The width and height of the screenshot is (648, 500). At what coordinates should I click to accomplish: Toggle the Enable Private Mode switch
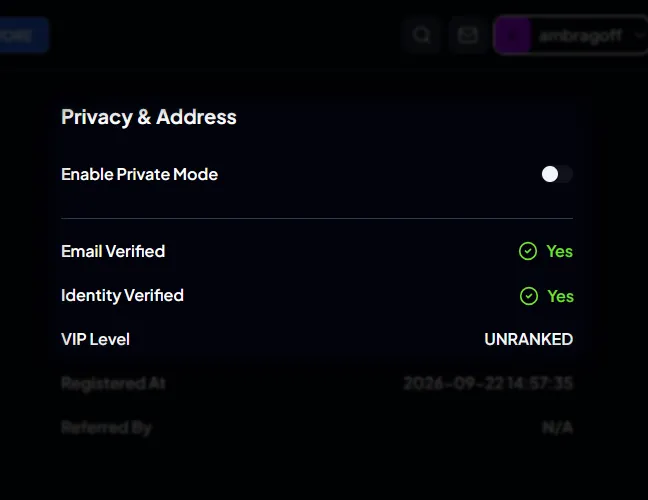557,174
